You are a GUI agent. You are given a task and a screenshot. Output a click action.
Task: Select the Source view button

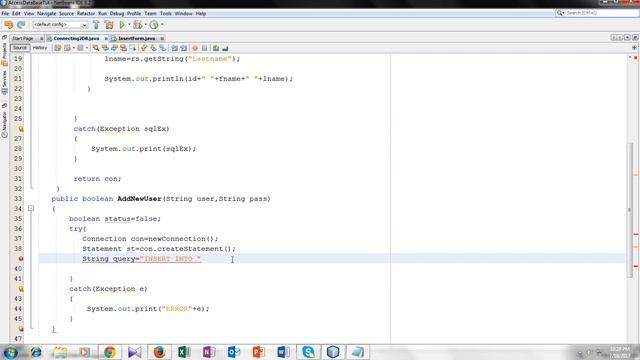click(x=20, y=48)
